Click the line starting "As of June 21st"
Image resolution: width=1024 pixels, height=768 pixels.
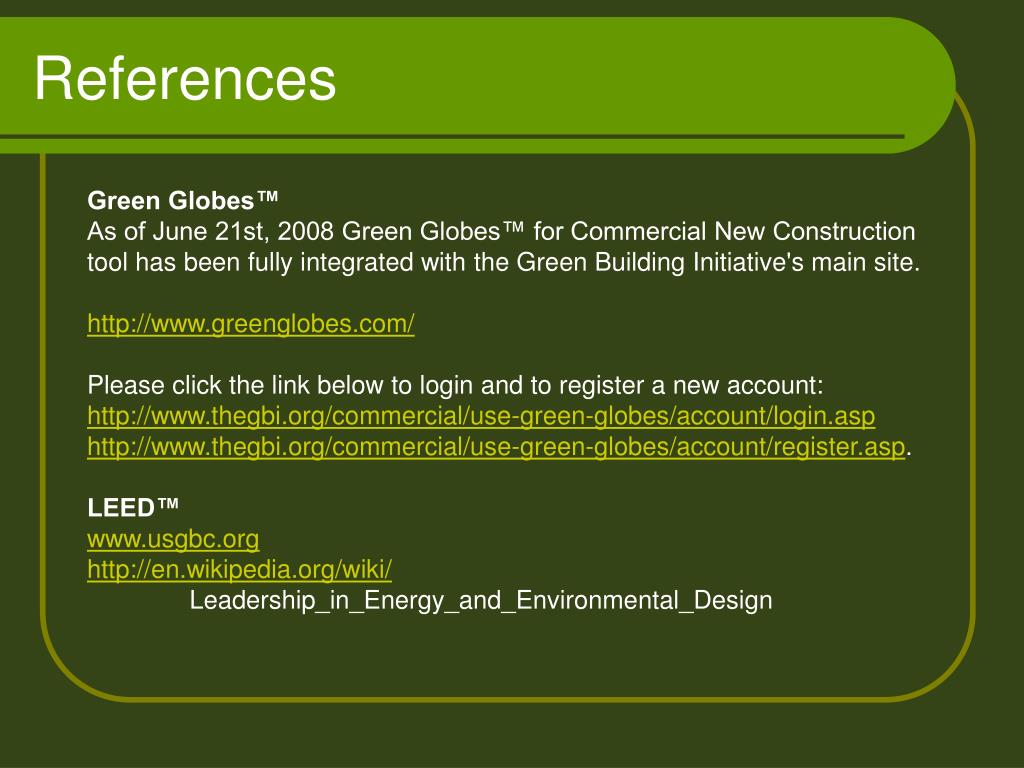pyautogui.click(x=501, y=232)
